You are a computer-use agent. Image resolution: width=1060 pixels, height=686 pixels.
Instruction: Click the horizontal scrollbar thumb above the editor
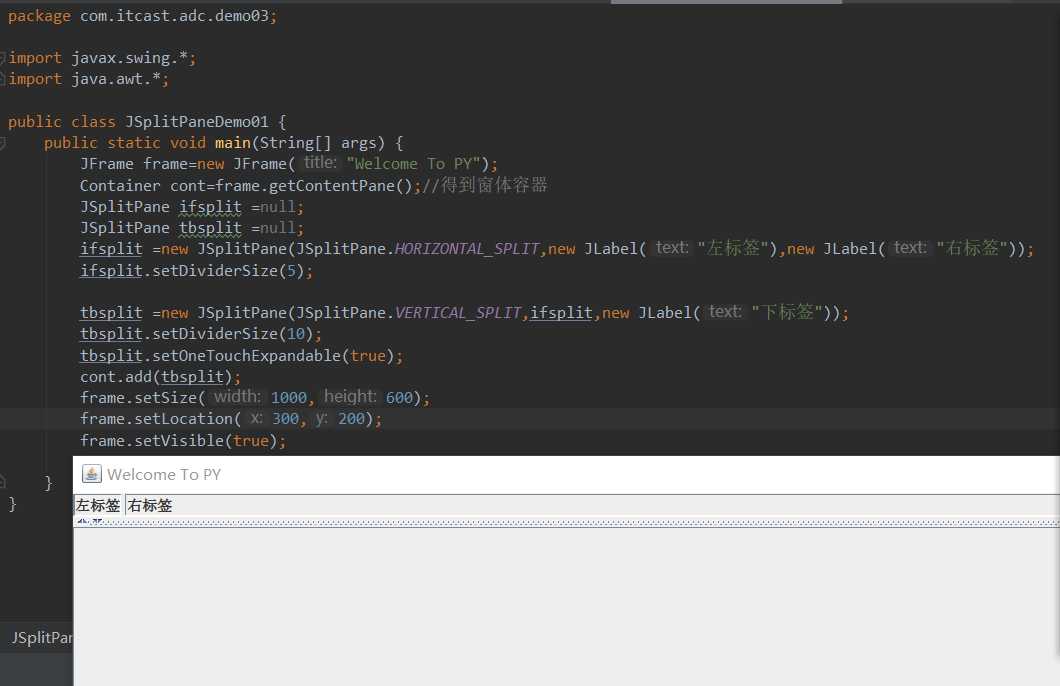[x=726, y=2]
